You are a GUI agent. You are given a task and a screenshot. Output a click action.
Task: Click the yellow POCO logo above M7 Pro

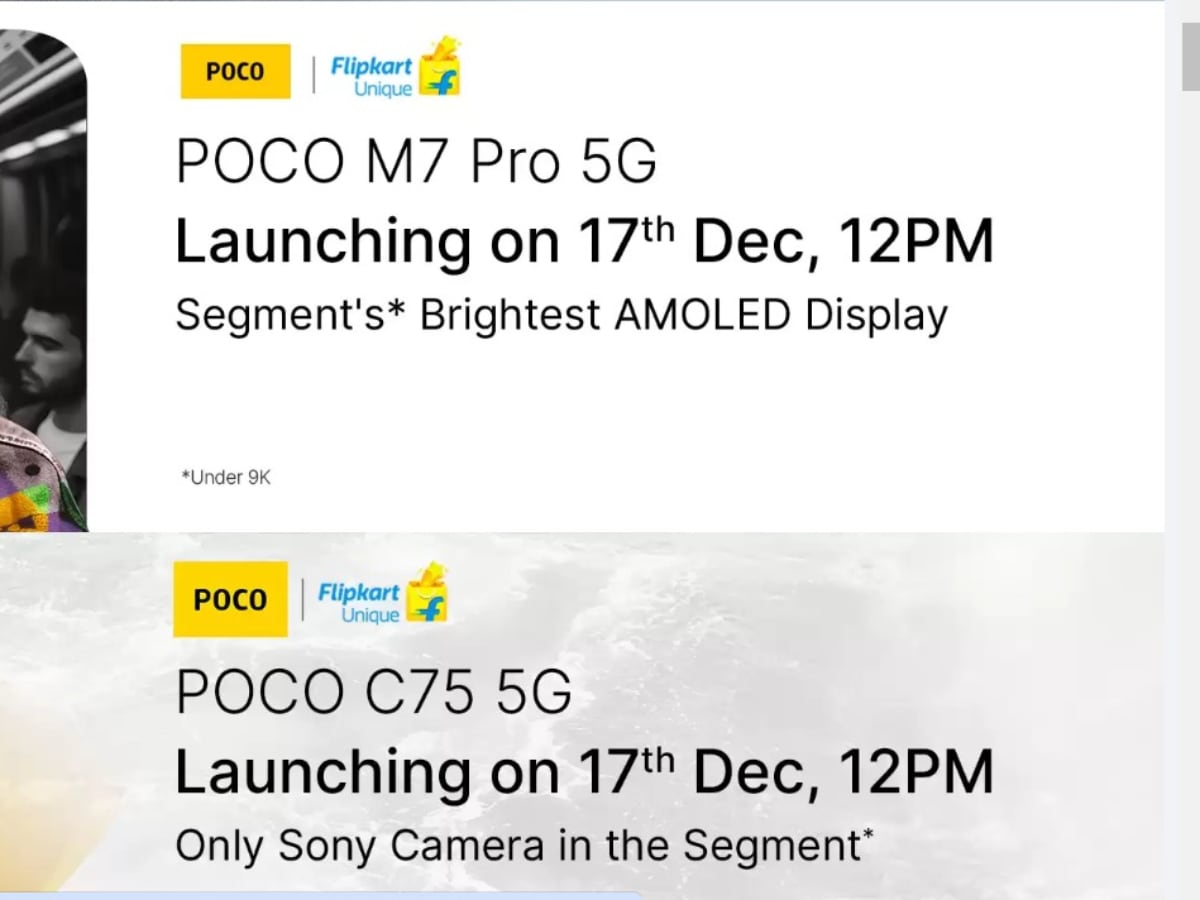point(235,71)
